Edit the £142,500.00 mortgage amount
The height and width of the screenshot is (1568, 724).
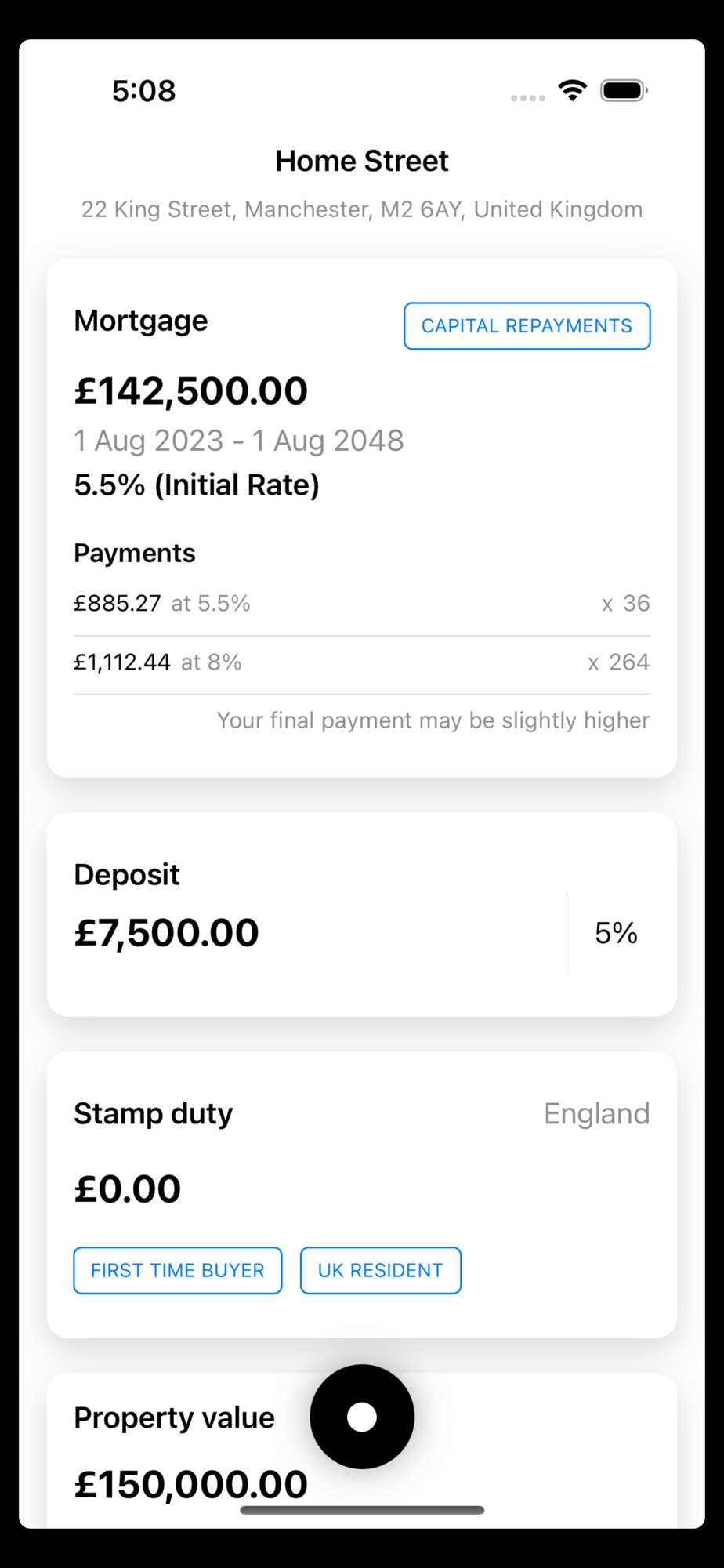191,391
